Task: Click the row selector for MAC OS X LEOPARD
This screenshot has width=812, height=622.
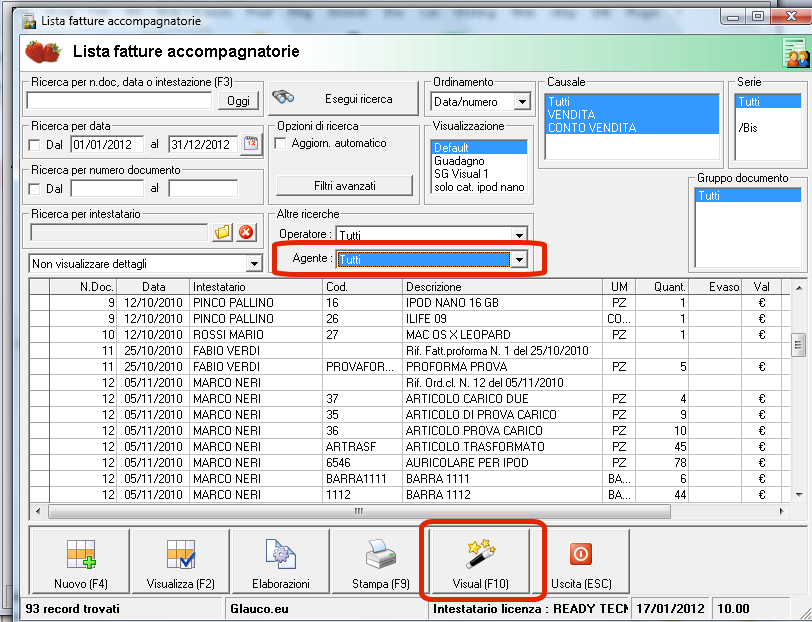Action: pos(39,335)
